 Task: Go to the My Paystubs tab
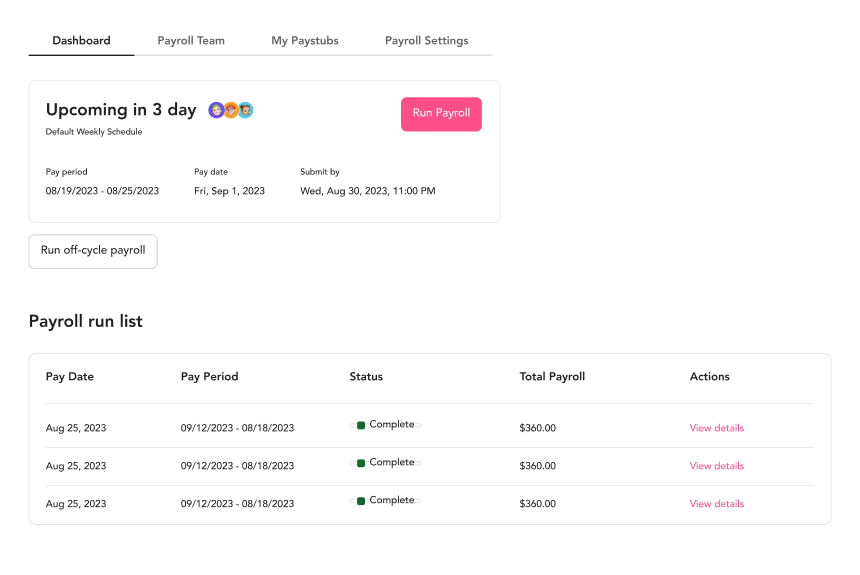click(305, 41)
